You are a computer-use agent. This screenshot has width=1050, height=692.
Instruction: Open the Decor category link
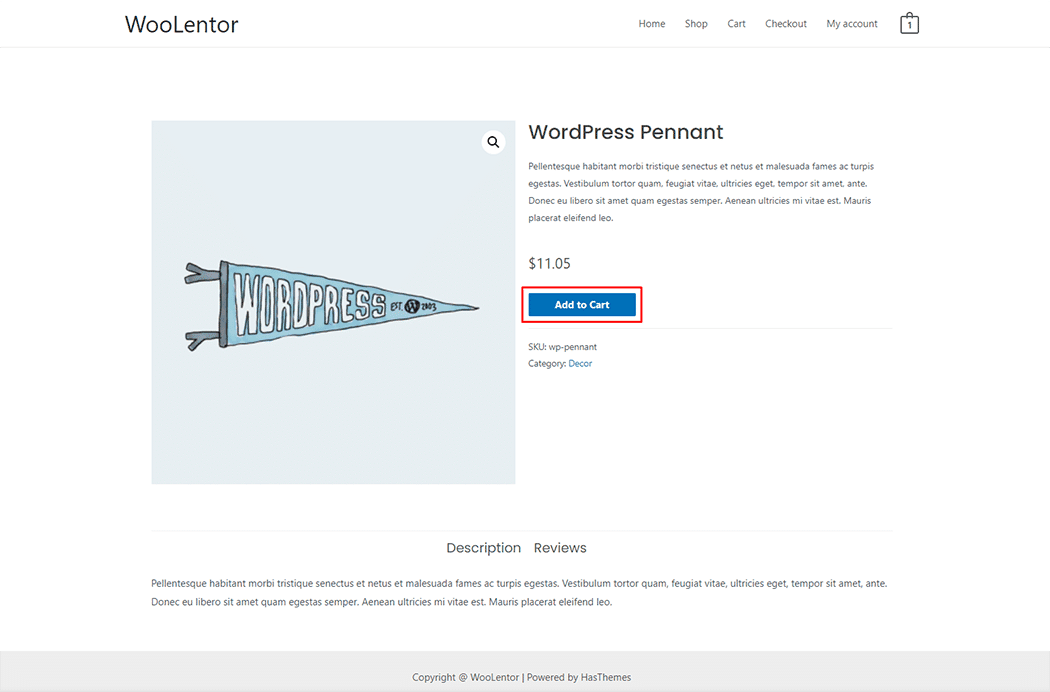(x=580, y=363)
